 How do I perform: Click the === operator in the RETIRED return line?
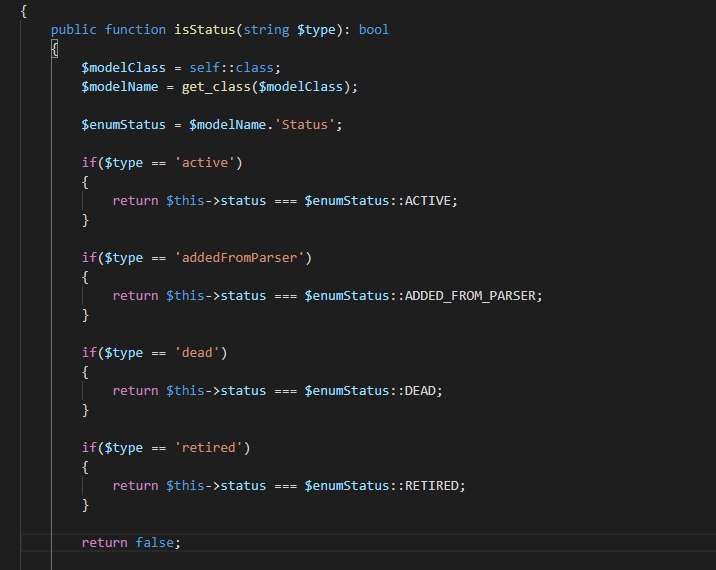click(285, 486)
